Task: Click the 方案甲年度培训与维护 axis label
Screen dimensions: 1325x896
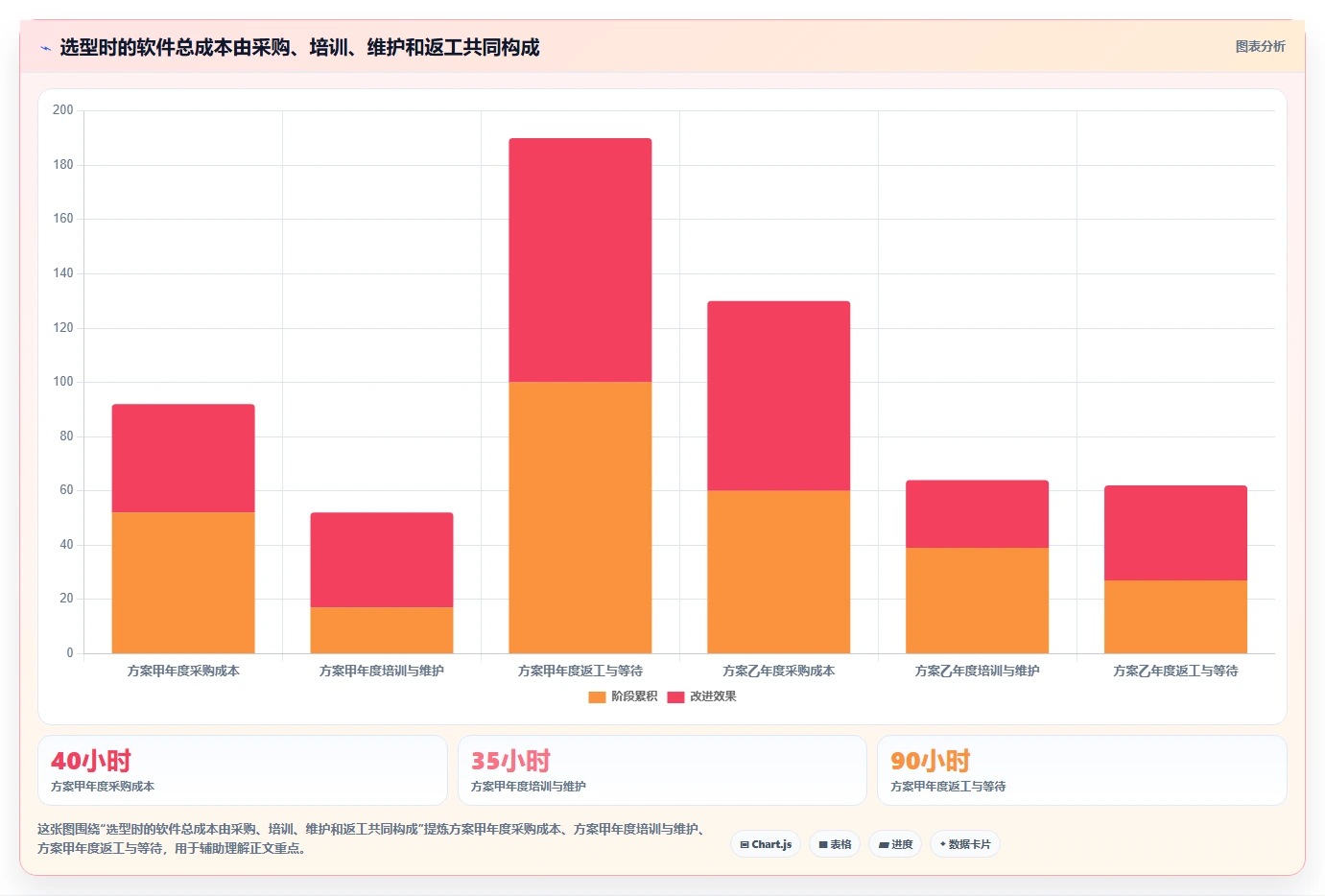Action: 382,671
